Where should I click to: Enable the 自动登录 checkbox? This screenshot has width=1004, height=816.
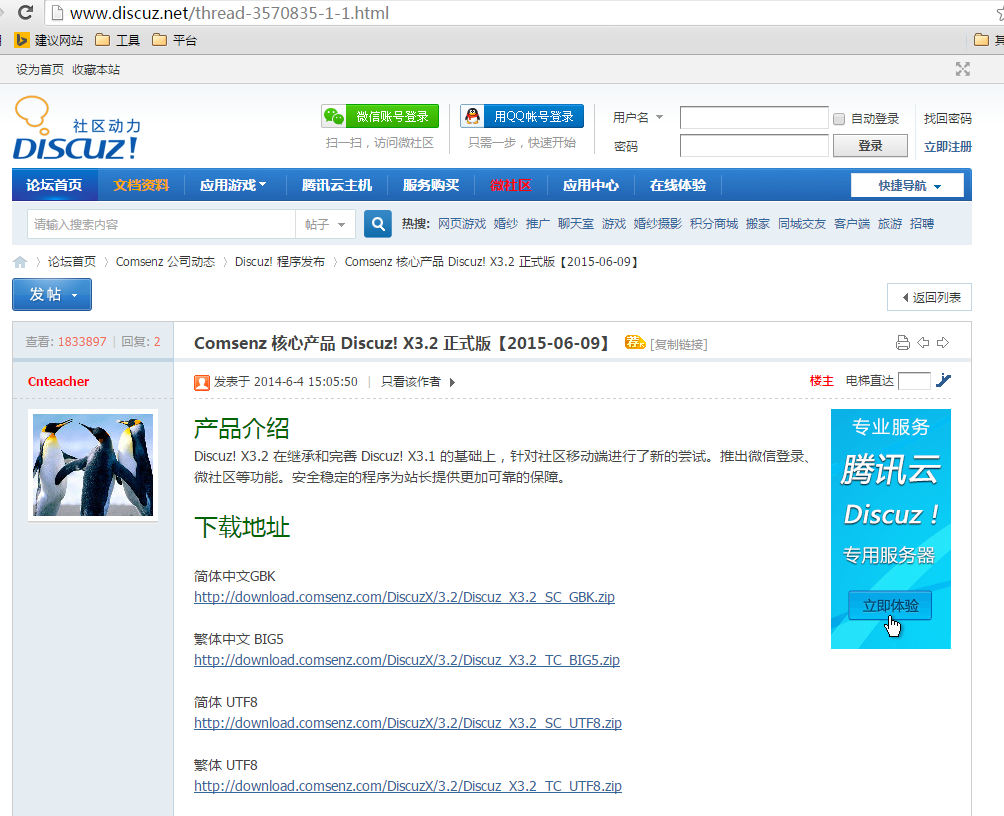click(x=839, y=119)
